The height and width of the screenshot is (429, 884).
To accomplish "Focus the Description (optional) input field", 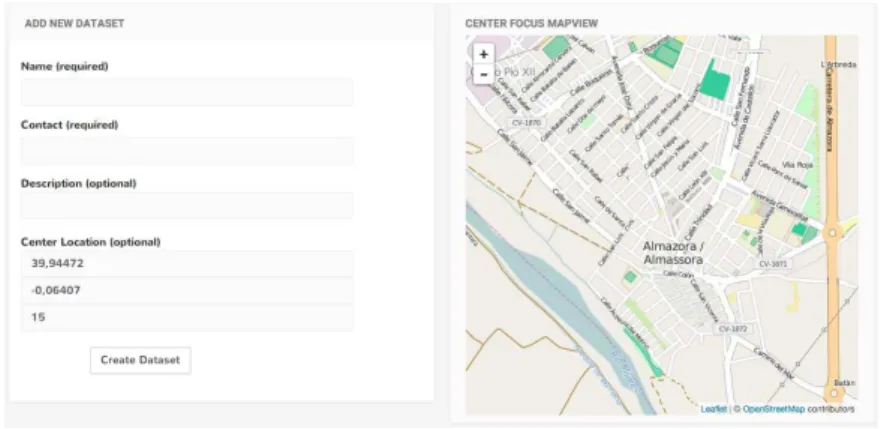I will (187, 206).
